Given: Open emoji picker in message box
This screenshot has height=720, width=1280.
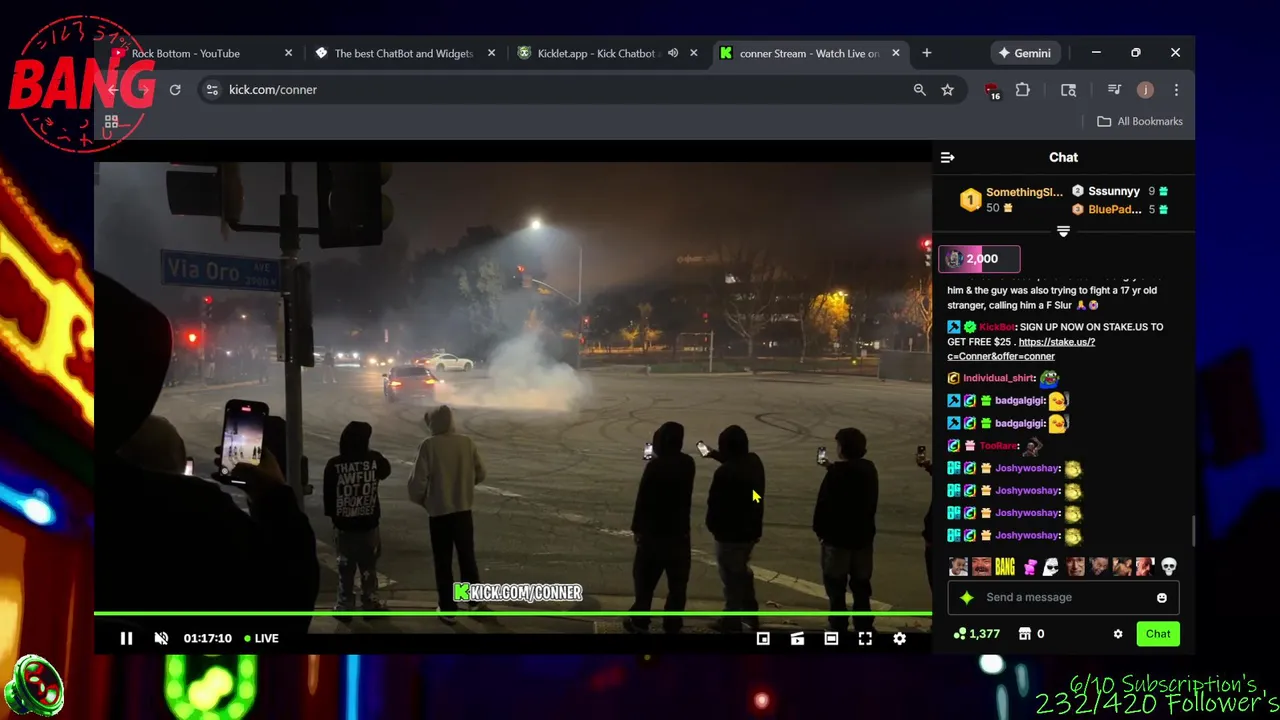Looking at the screenshot, I should pos(1162,598).
